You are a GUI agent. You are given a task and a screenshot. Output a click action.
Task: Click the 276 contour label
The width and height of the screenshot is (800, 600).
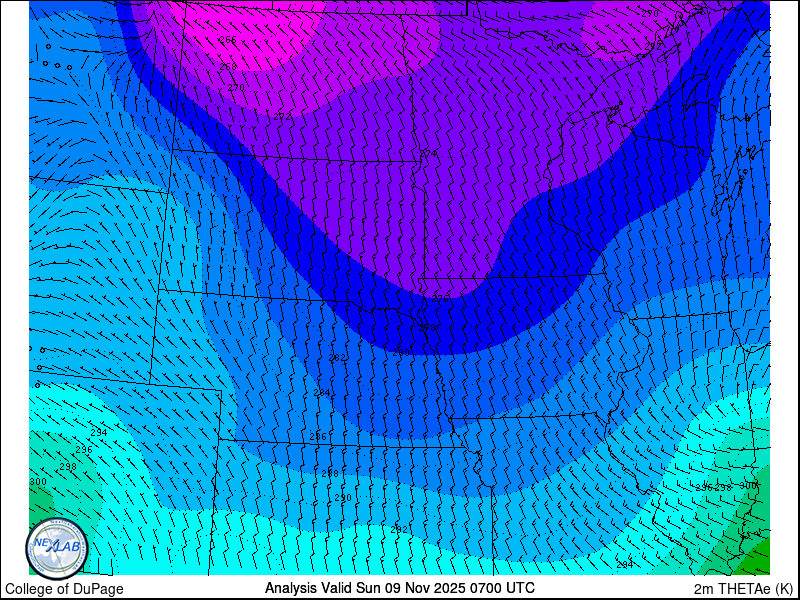(x=440, y=298)
